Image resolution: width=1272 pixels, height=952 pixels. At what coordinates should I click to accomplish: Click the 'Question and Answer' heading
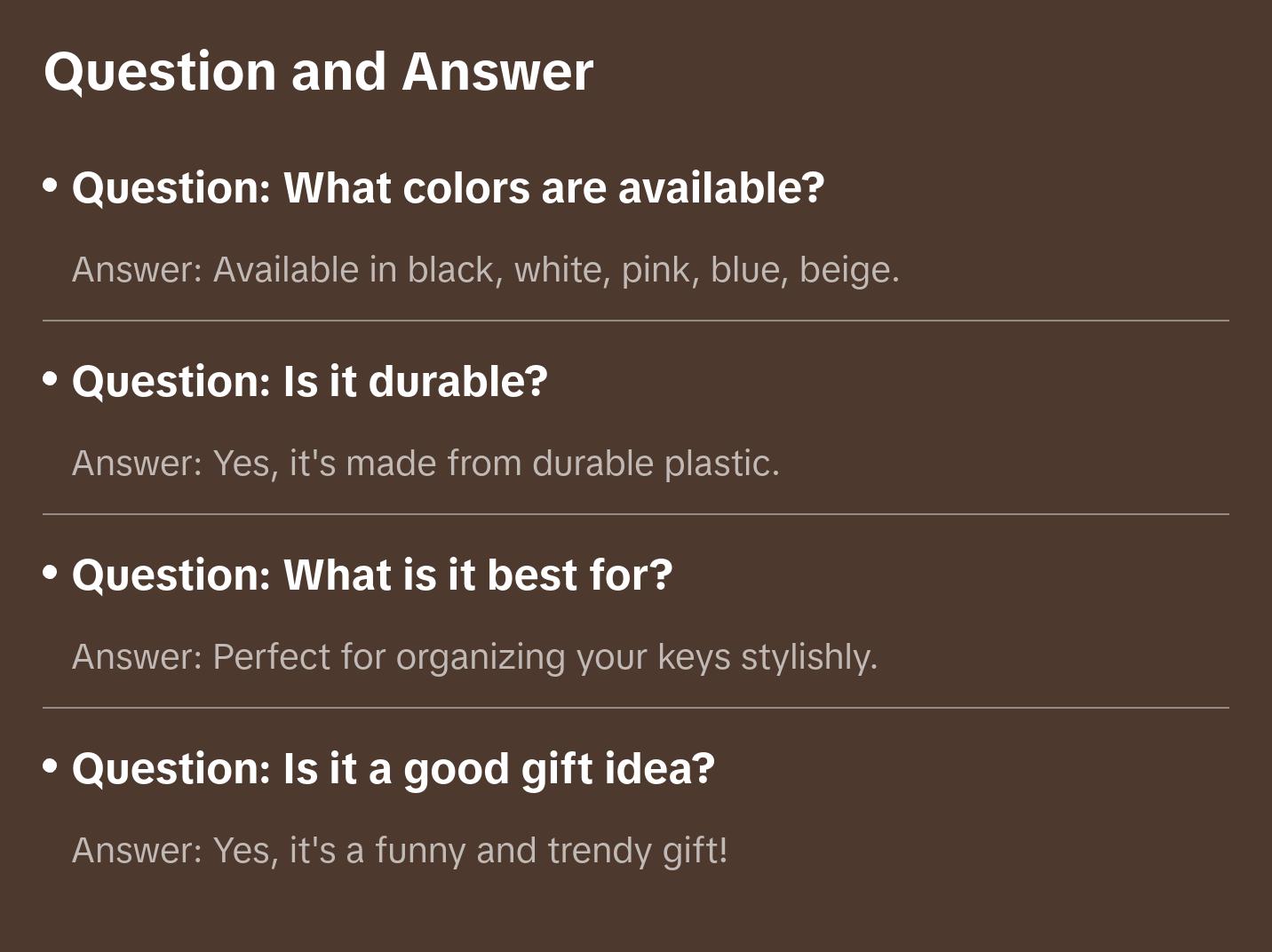pos(318,71)
